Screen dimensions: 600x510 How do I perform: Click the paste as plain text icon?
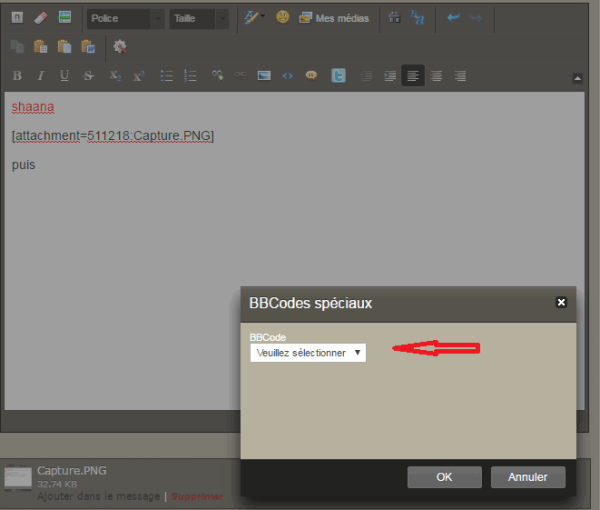(64, 47)
